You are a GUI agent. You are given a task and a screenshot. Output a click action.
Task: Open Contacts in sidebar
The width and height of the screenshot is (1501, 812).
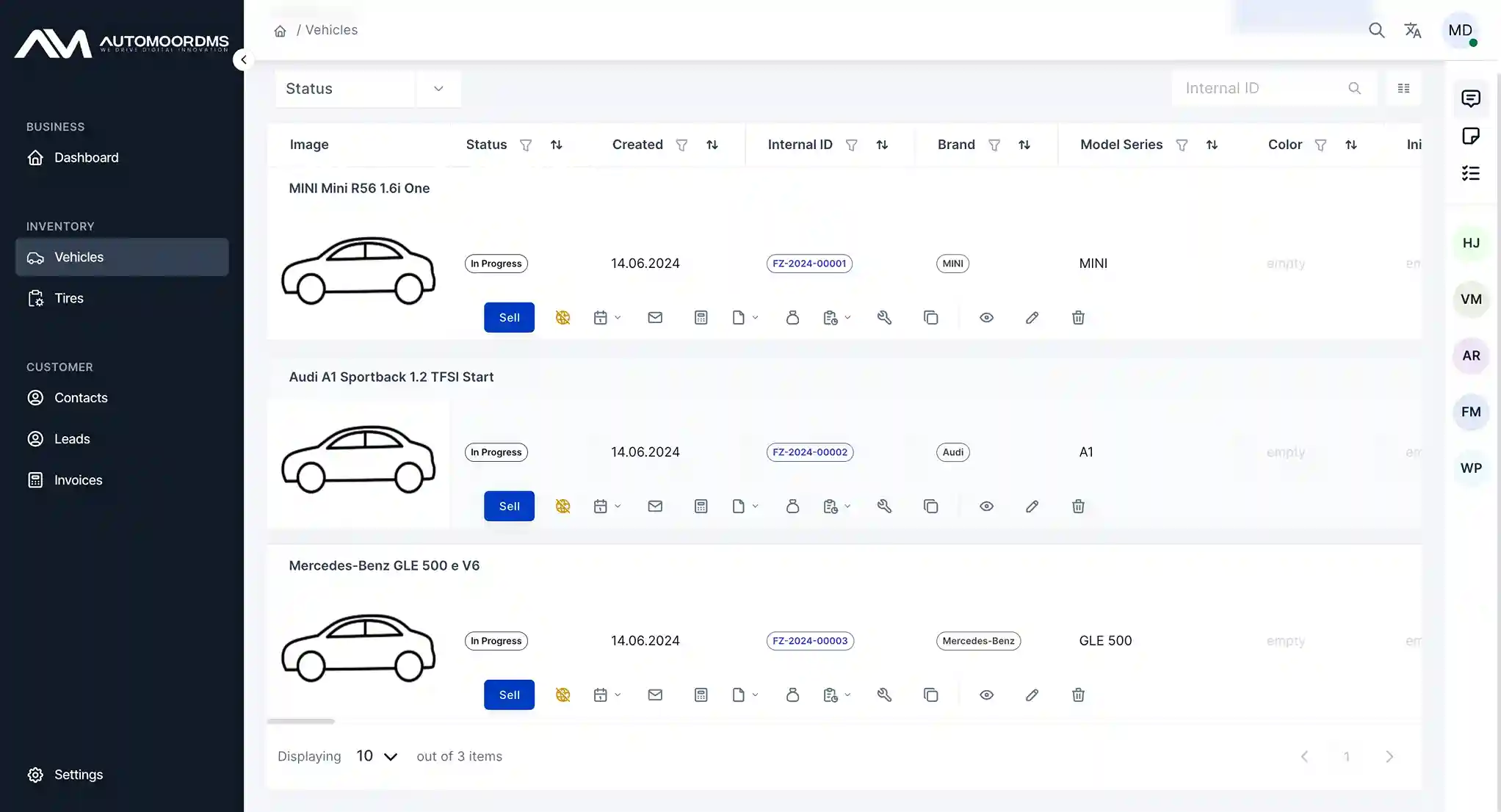(x=122, y=397)
